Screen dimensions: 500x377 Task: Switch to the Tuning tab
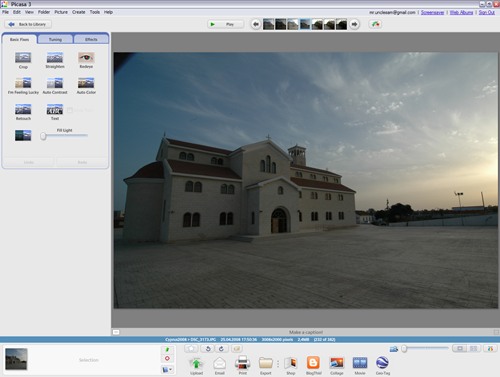click(55, 39)
